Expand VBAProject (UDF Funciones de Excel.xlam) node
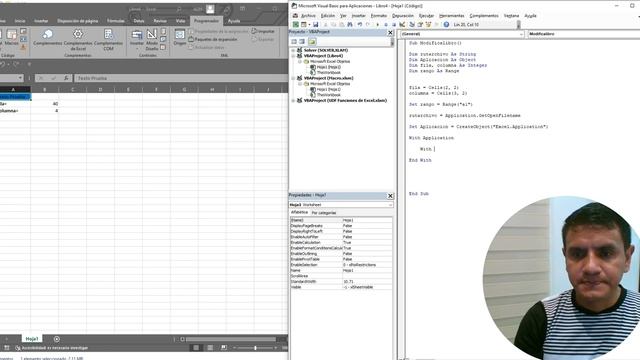Viewport: 640px width, 360px height. (293, 100)
